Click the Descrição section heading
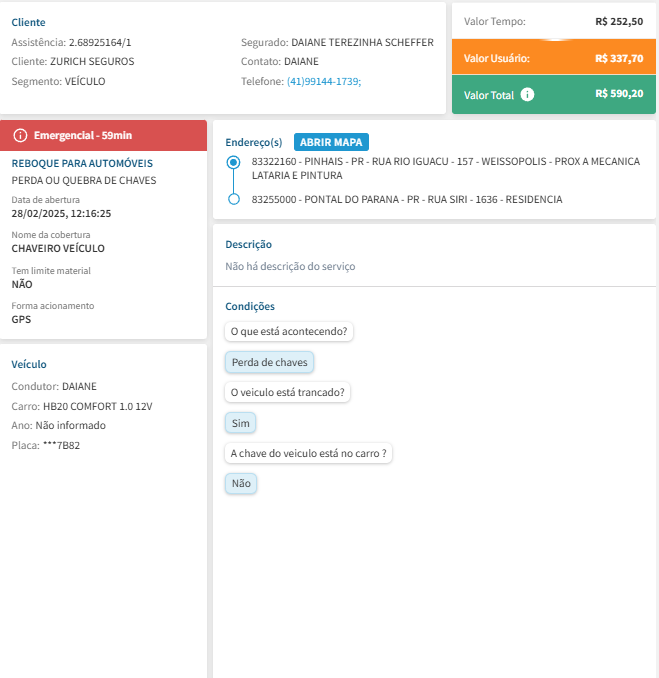Viewport: 659px width, 678px height. (248, 244)
